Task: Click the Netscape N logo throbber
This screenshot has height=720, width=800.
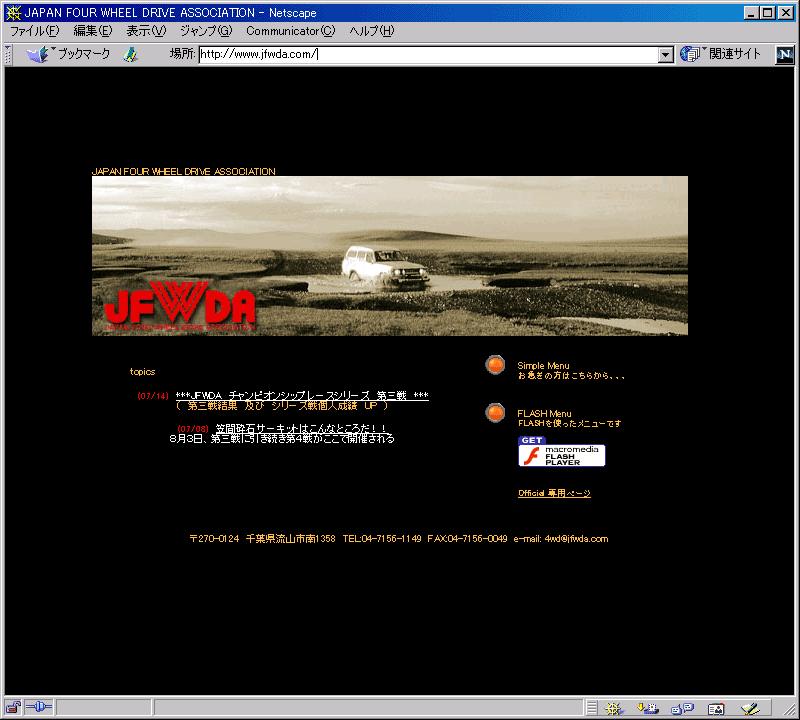Action: click(x=785, y=55)
